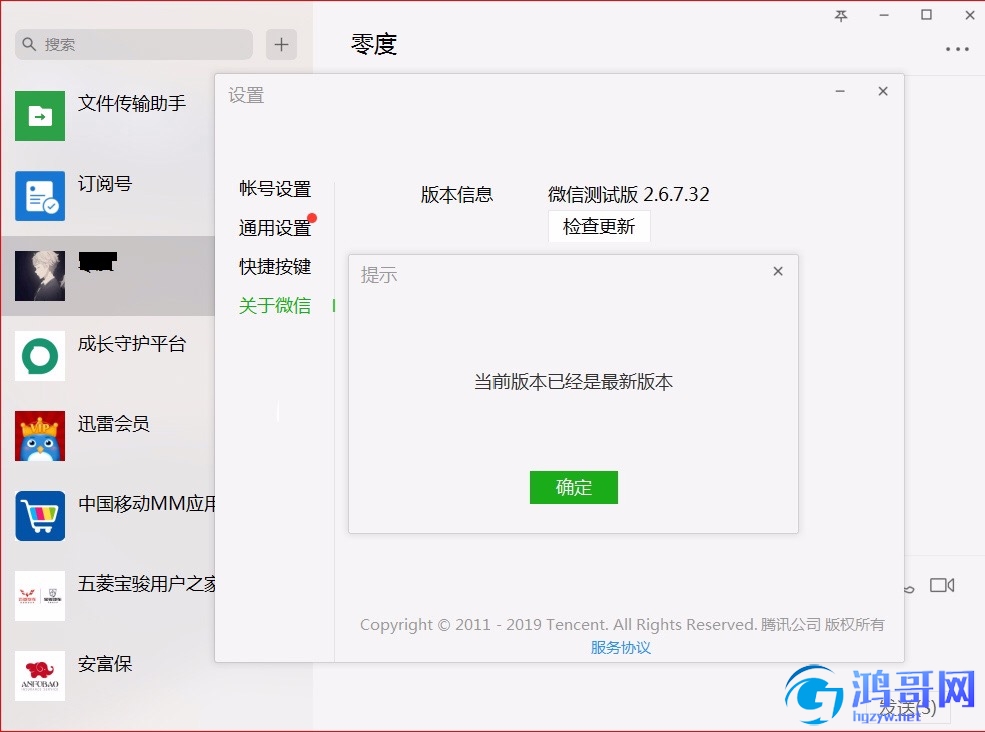Switch to 通用设置 tab
The image size is (985, 732).
click(x=275, y=227)
